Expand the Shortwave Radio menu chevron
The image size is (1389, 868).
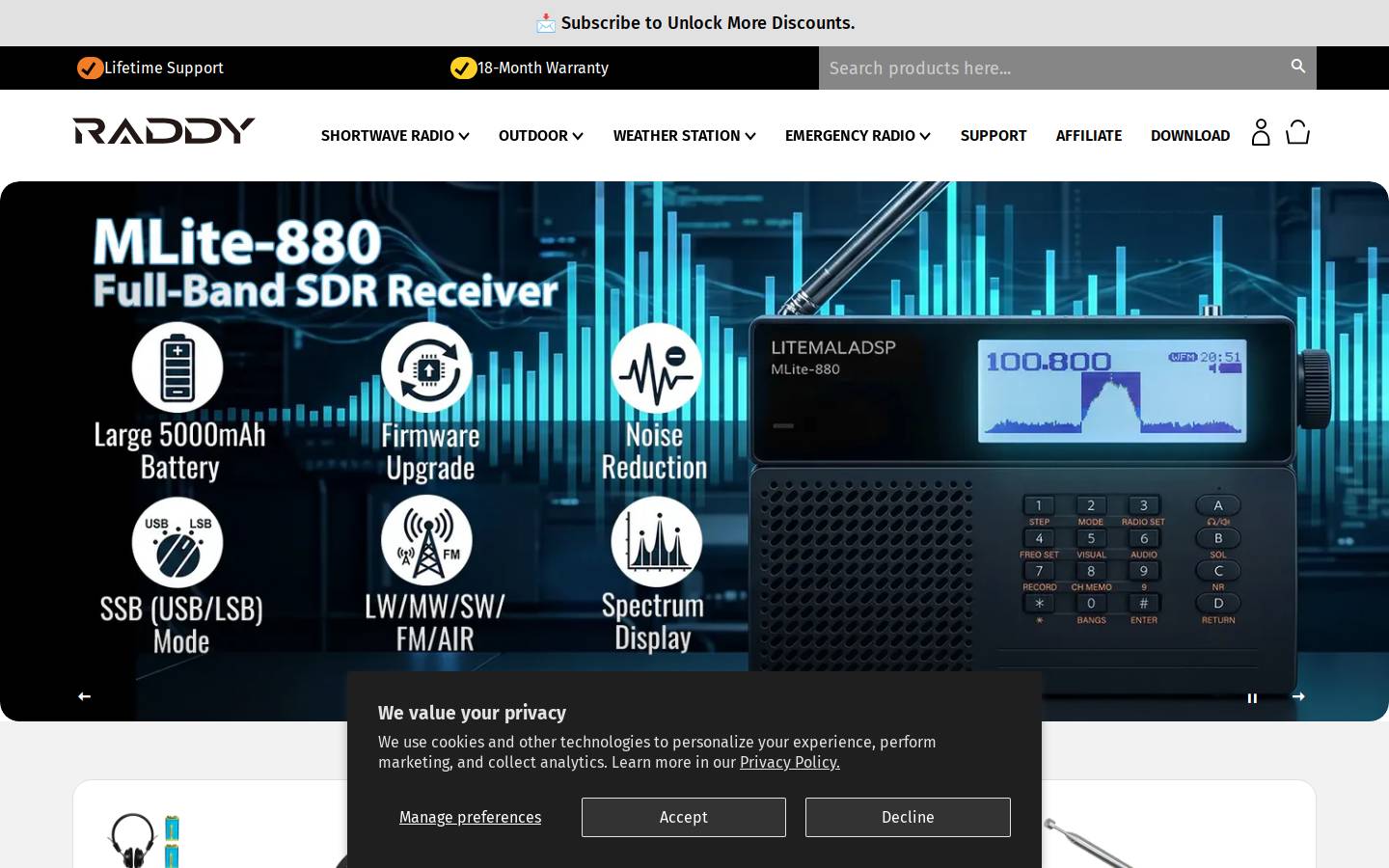click(x=464, y=136)
